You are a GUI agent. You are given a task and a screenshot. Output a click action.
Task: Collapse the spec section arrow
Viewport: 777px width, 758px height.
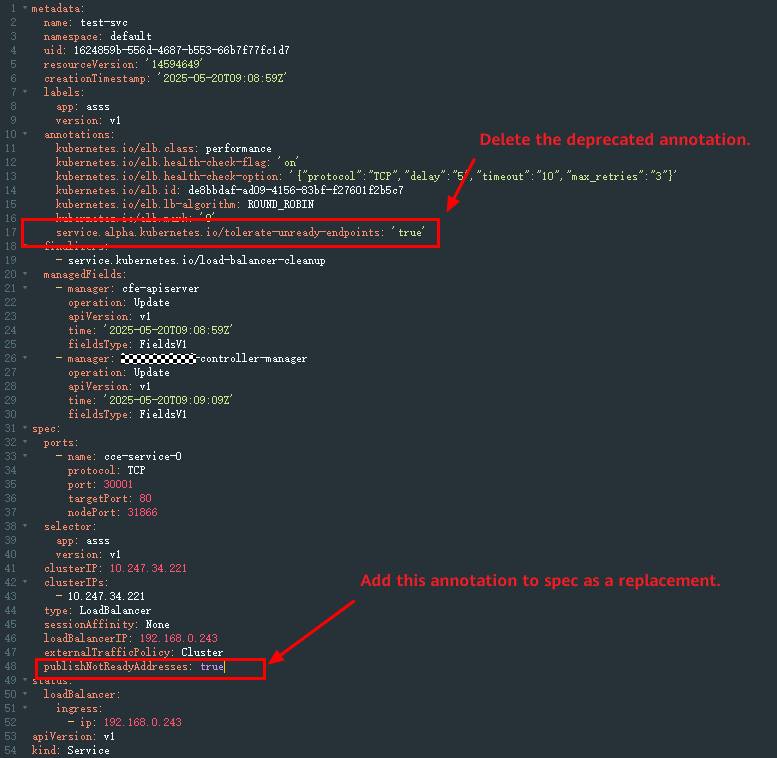[25, 428]
